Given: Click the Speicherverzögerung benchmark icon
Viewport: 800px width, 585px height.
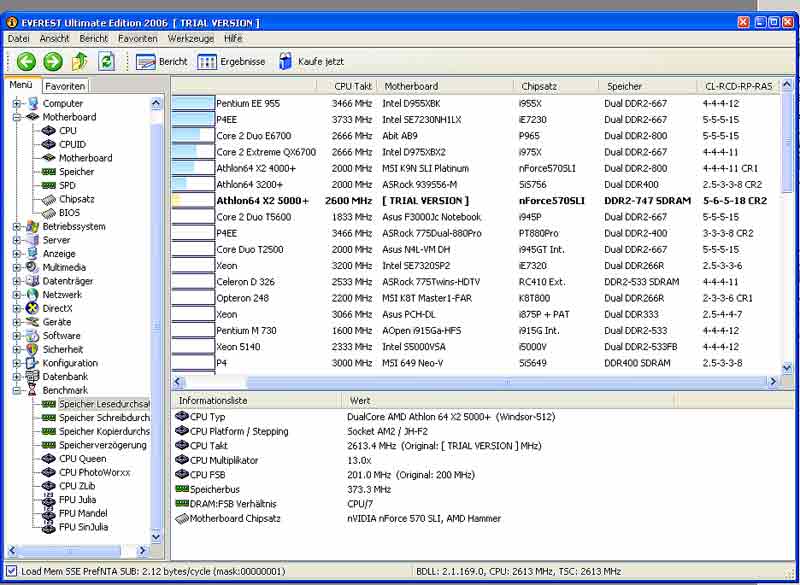Looking at the screenshot, I should tap(48, 445).
